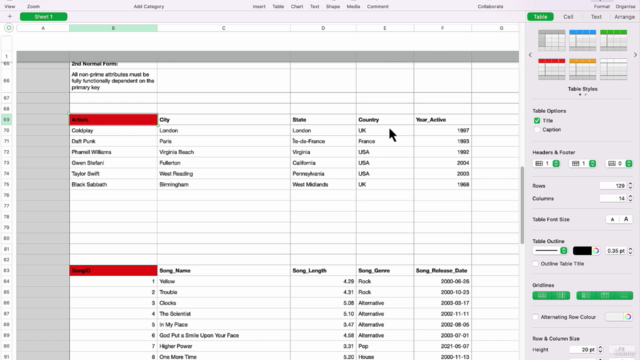
Task: Increase table font size with large A
Action: point(626,219)
